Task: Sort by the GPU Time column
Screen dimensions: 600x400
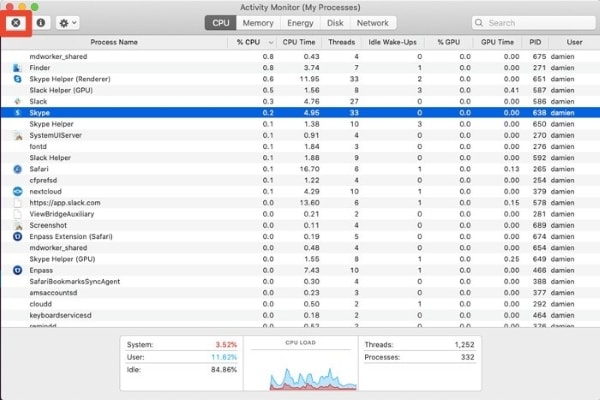Action: (x=497, y=42)
